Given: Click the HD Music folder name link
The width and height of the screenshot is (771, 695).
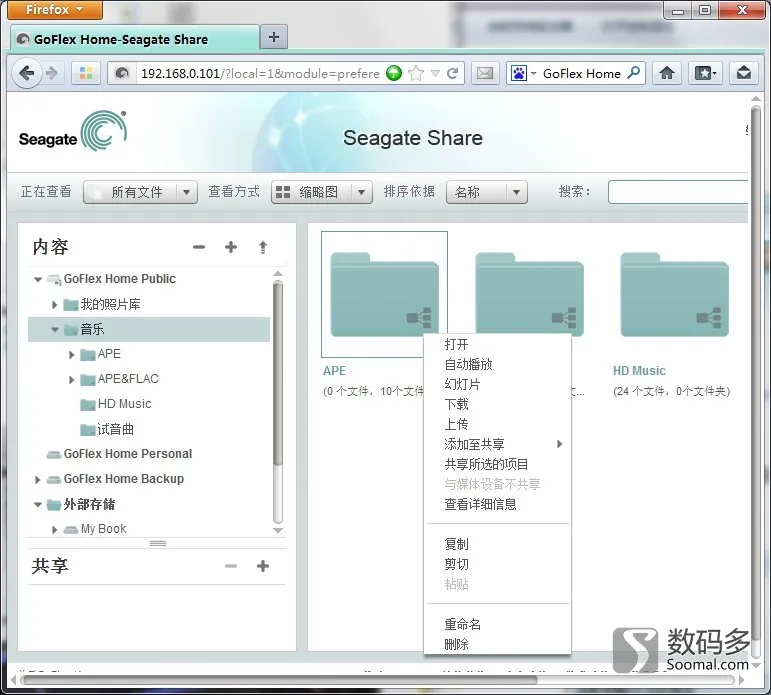Looking at the screenshot, I should pos(639,371).
